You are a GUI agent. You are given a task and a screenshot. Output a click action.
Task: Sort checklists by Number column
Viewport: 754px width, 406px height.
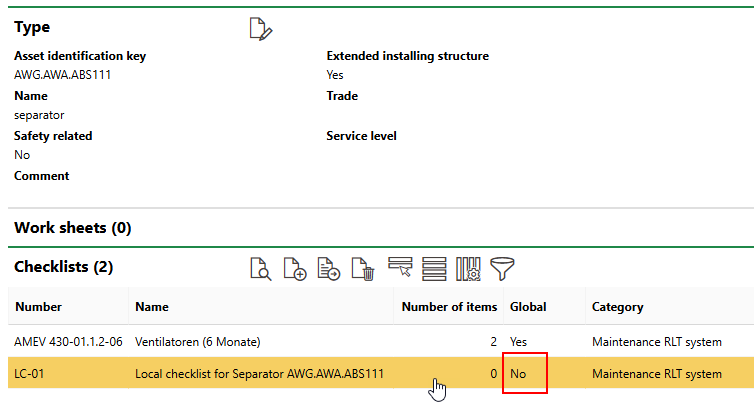point(38,307)
